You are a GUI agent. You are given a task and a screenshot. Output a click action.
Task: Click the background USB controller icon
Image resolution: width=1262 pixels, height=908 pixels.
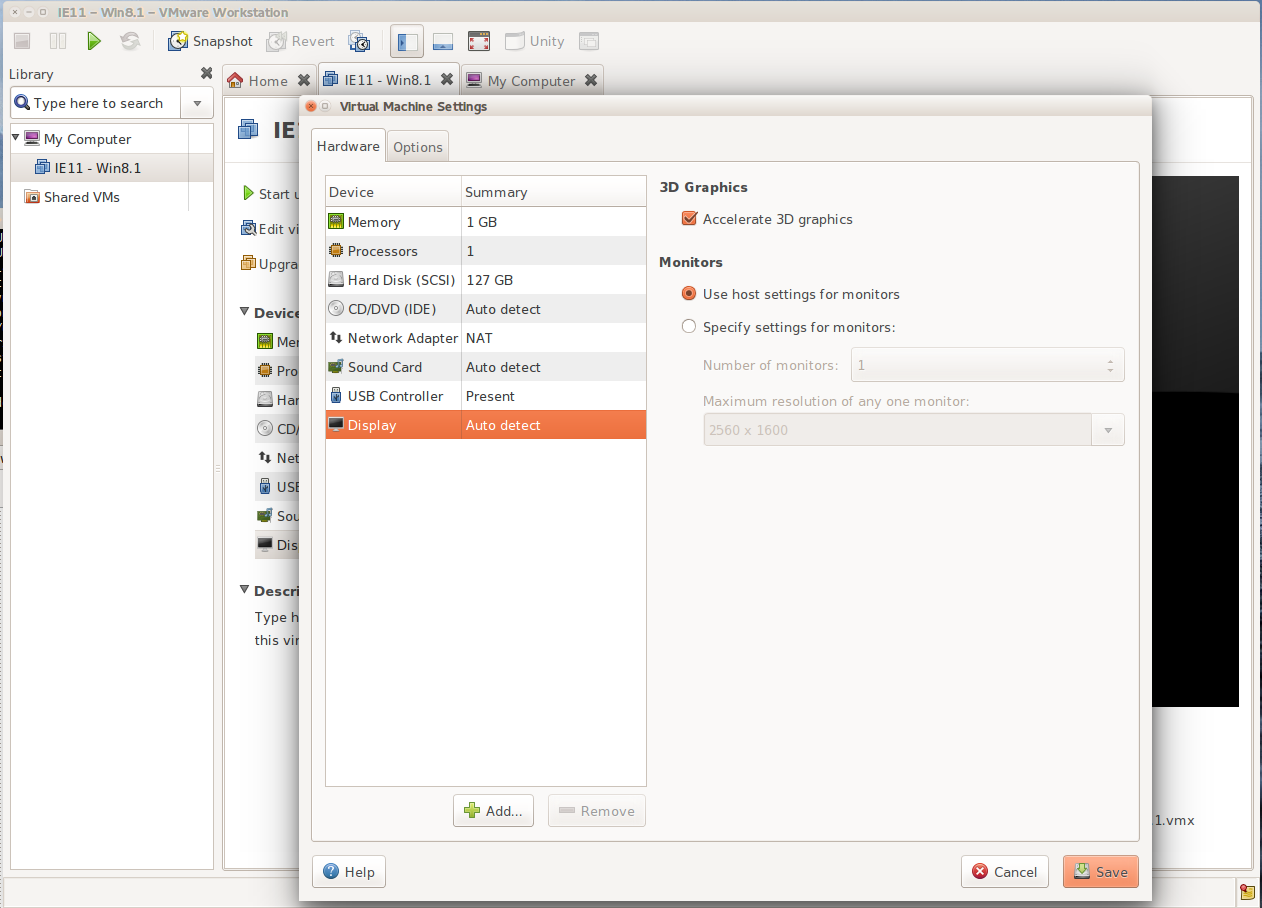pyautogui.click(x=265, y=487)
